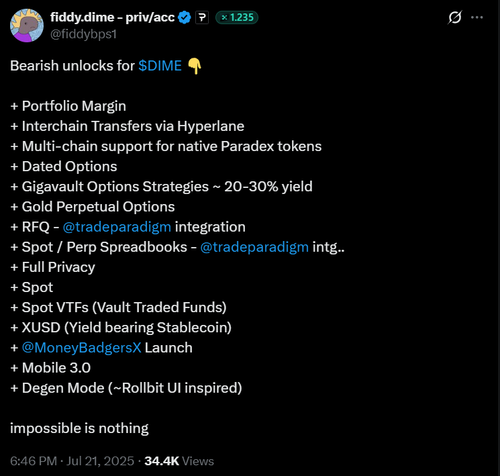
Task: Click the Paradex affiliate badge icon
Action: pos(202,17)
